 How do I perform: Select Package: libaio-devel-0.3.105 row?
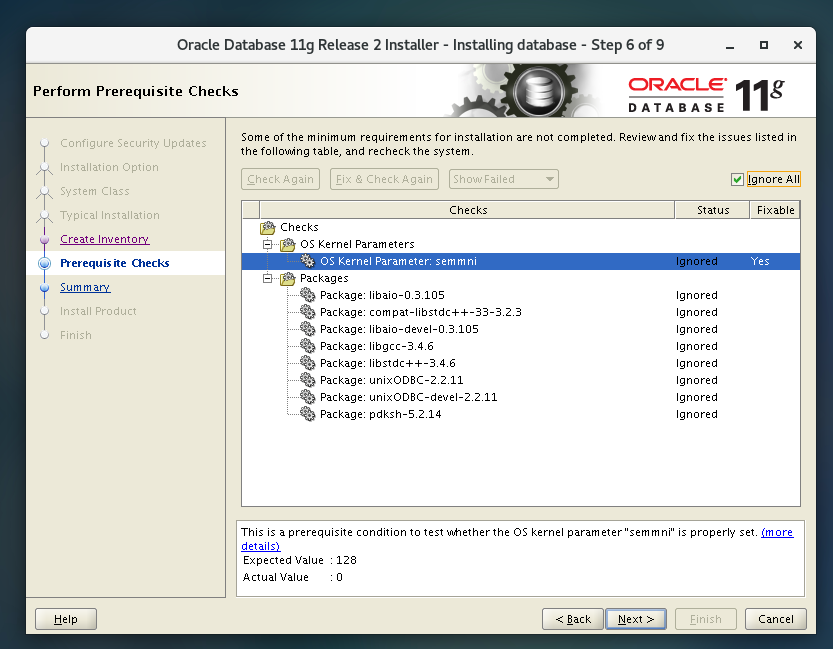521,329
